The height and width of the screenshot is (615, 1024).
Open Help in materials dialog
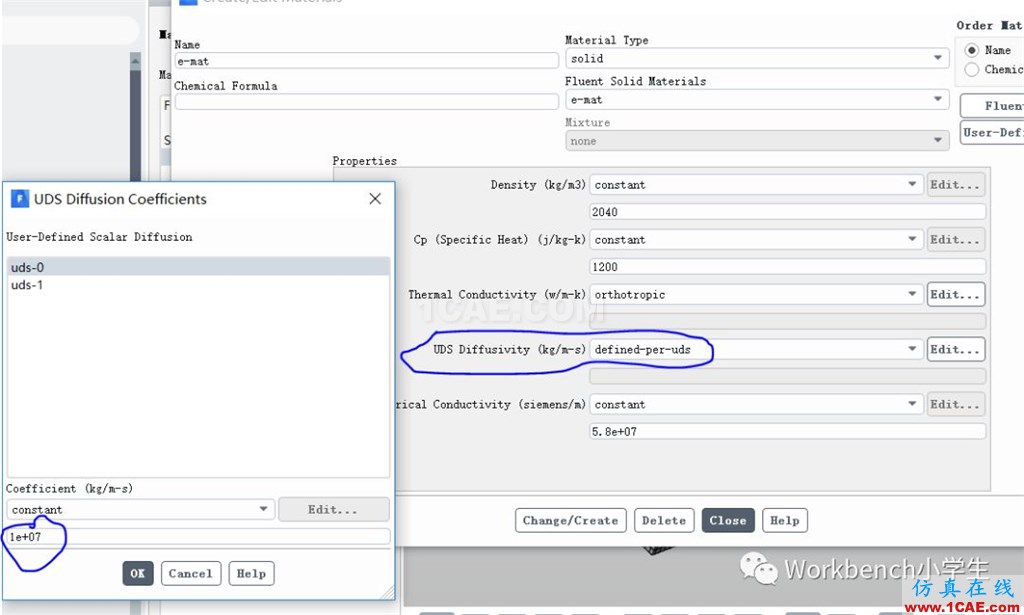click(785, 520)
